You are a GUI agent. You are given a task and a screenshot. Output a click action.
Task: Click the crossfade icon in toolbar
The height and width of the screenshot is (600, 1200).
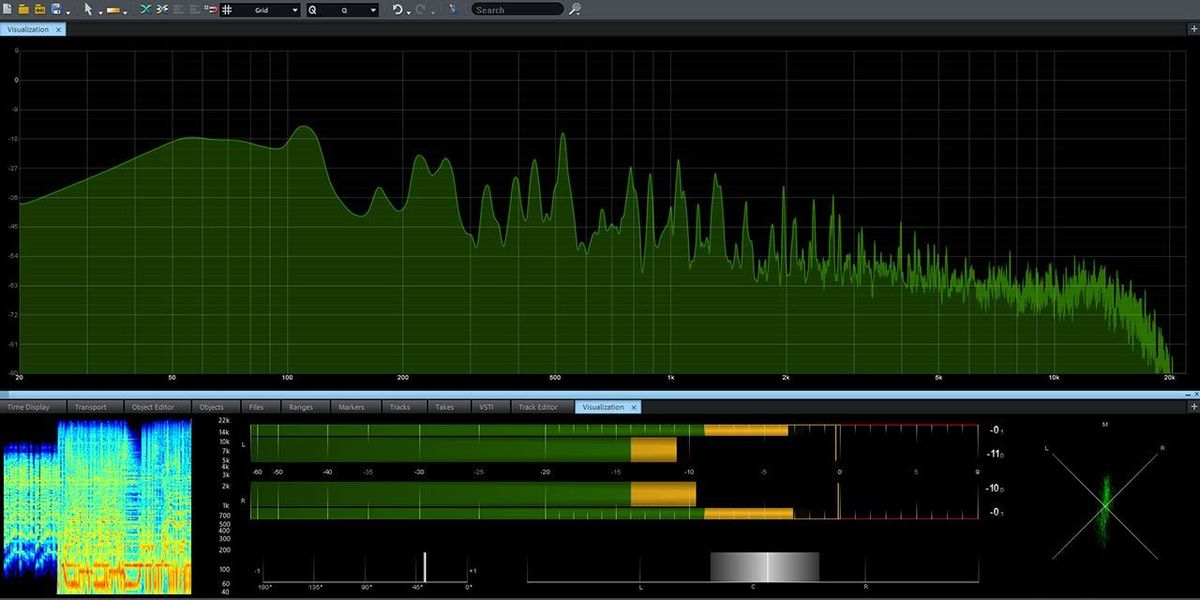coord(146,9)
